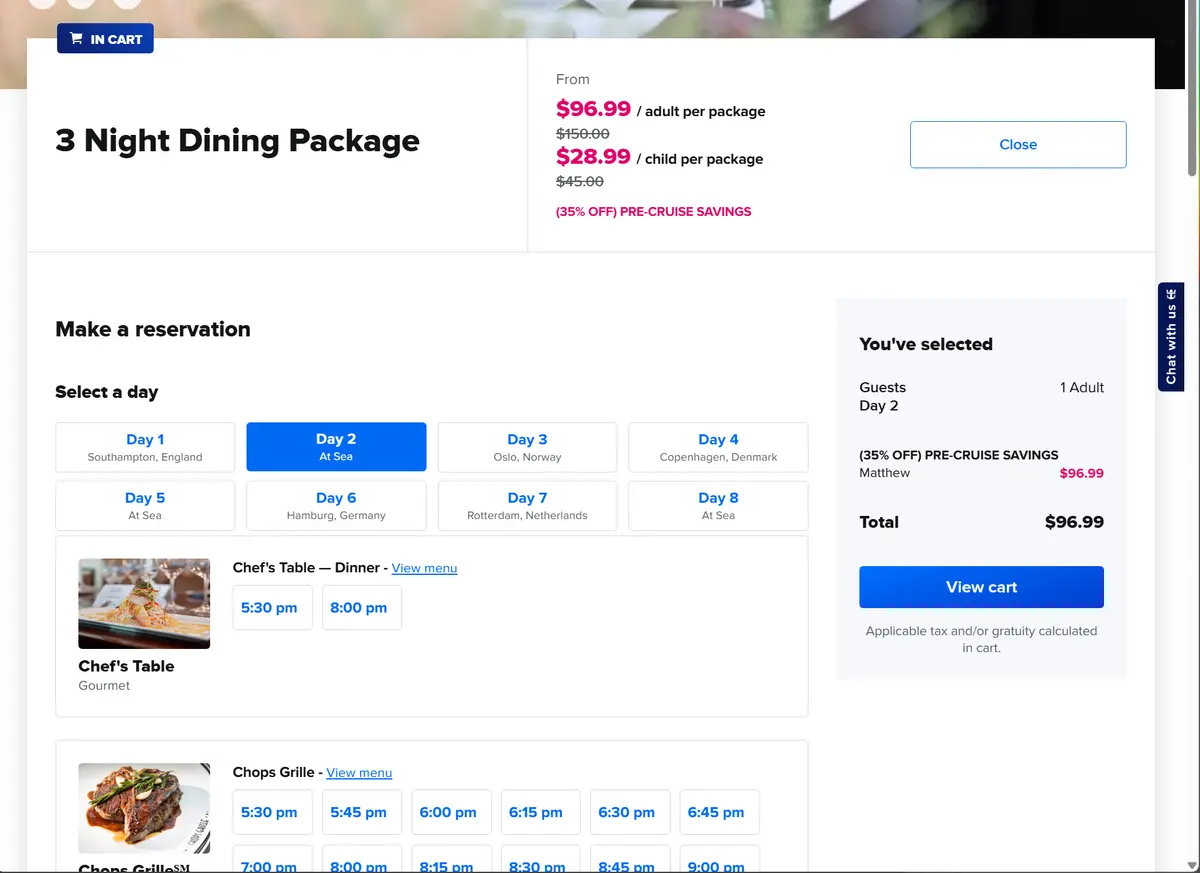The height and width of the screenshot is (873, 1200).
Task: Pick Day 5 At Sea
Action: point(145,505)
